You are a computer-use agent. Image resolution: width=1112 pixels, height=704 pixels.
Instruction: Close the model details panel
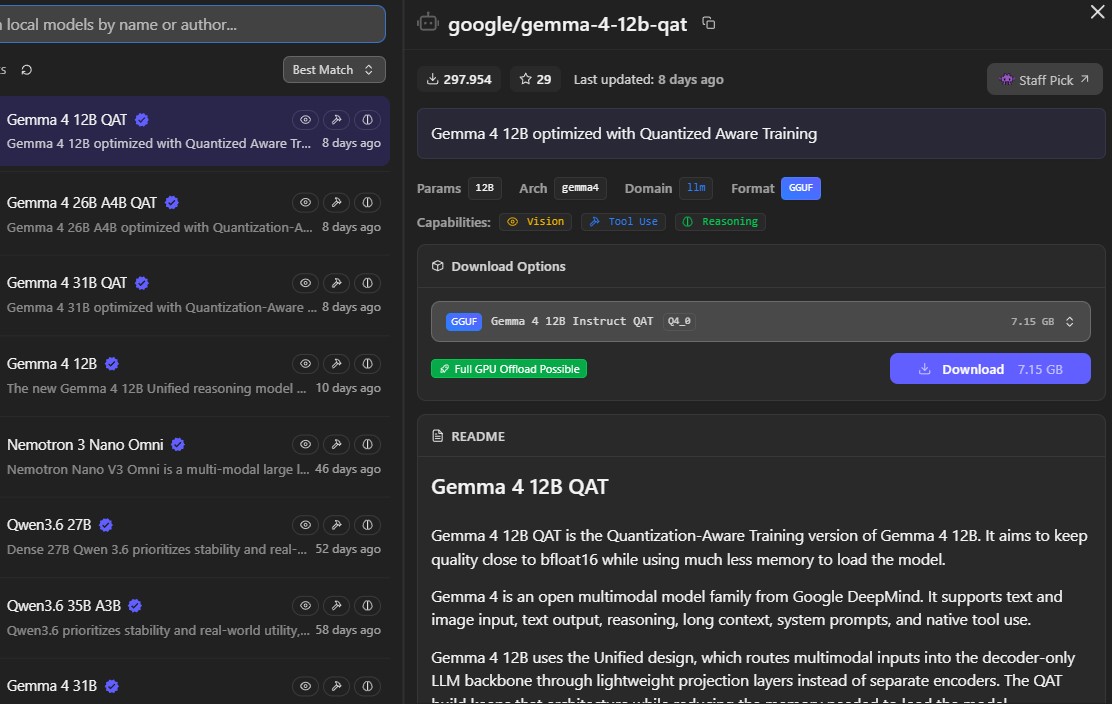pyautogui.click(x=1096, y=11)
